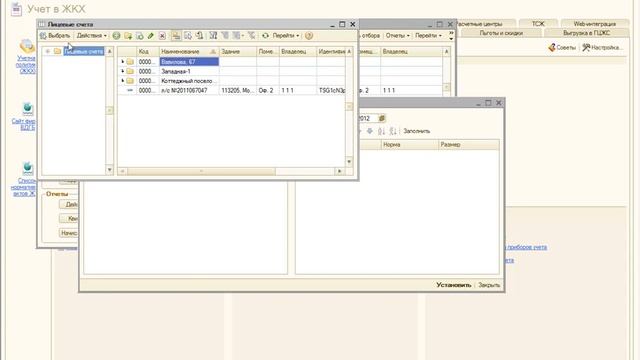This screenshot has width=640, height=360.
Task: Click the 113205, Мо... building cell
Action: coord(238,90)
